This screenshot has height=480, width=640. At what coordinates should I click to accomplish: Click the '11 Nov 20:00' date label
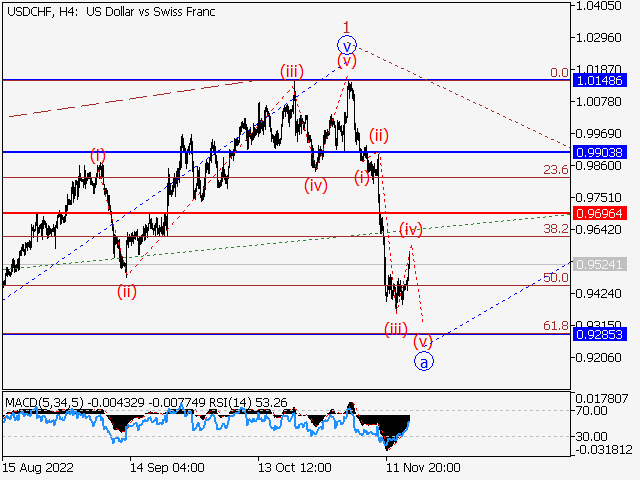point(423,467)
